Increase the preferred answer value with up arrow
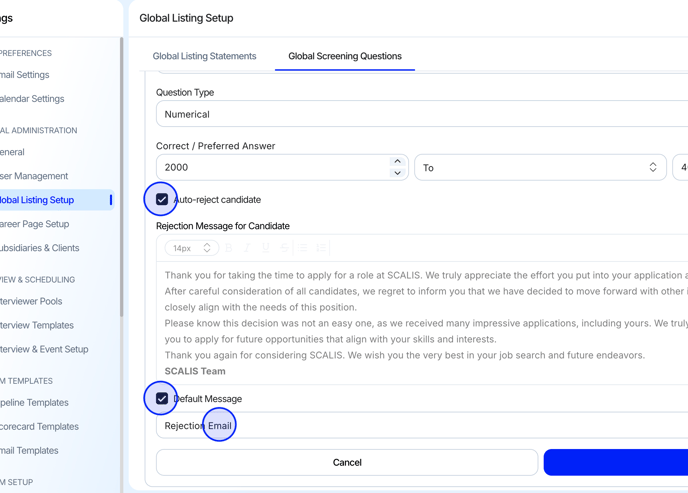Screen dimensions: 688x493 pos(397,162)
